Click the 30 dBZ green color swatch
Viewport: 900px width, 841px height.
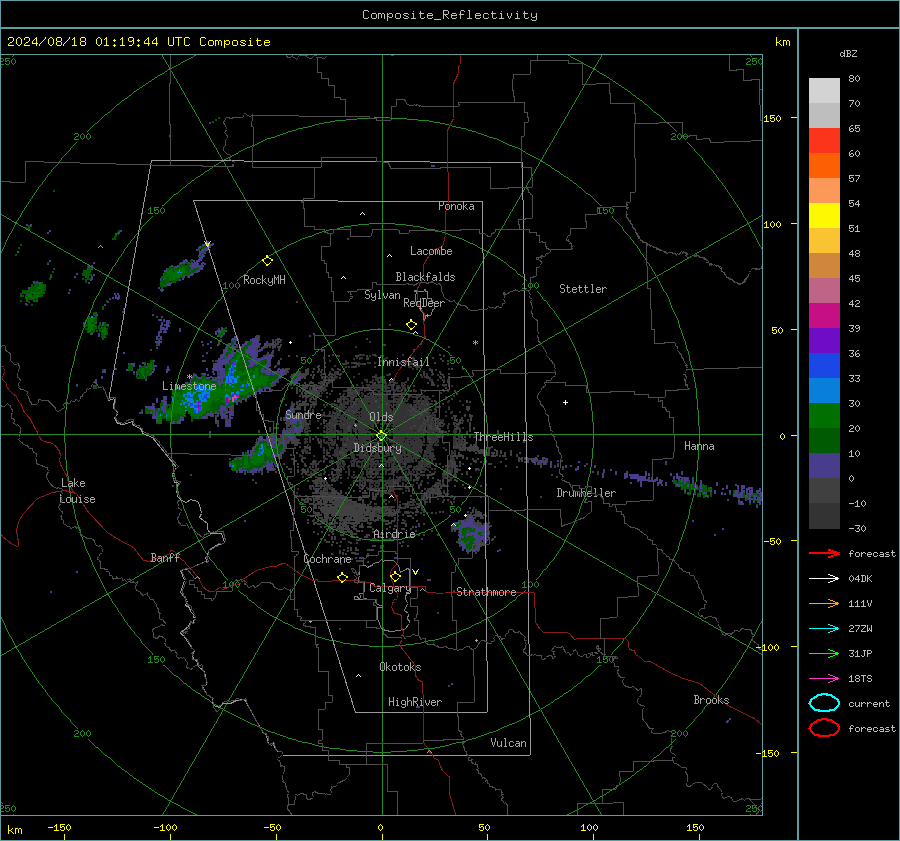(x=824, y=416)
